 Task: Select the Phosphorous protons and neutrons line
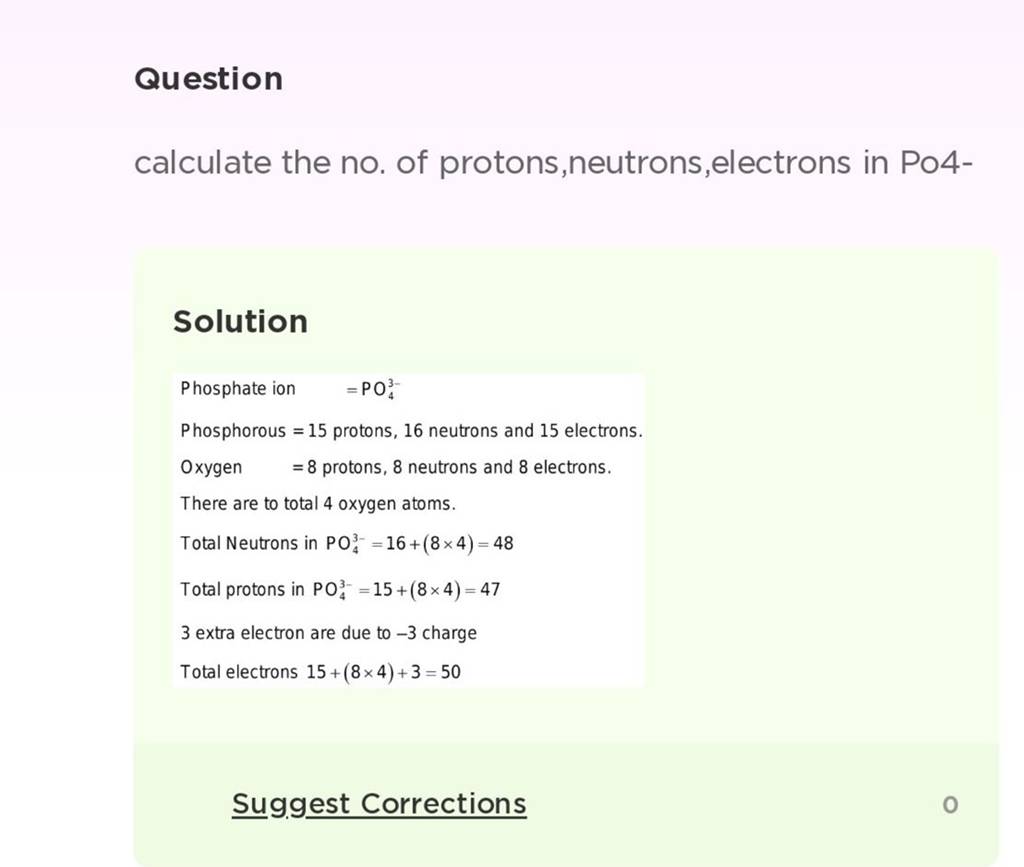(411, 430)
